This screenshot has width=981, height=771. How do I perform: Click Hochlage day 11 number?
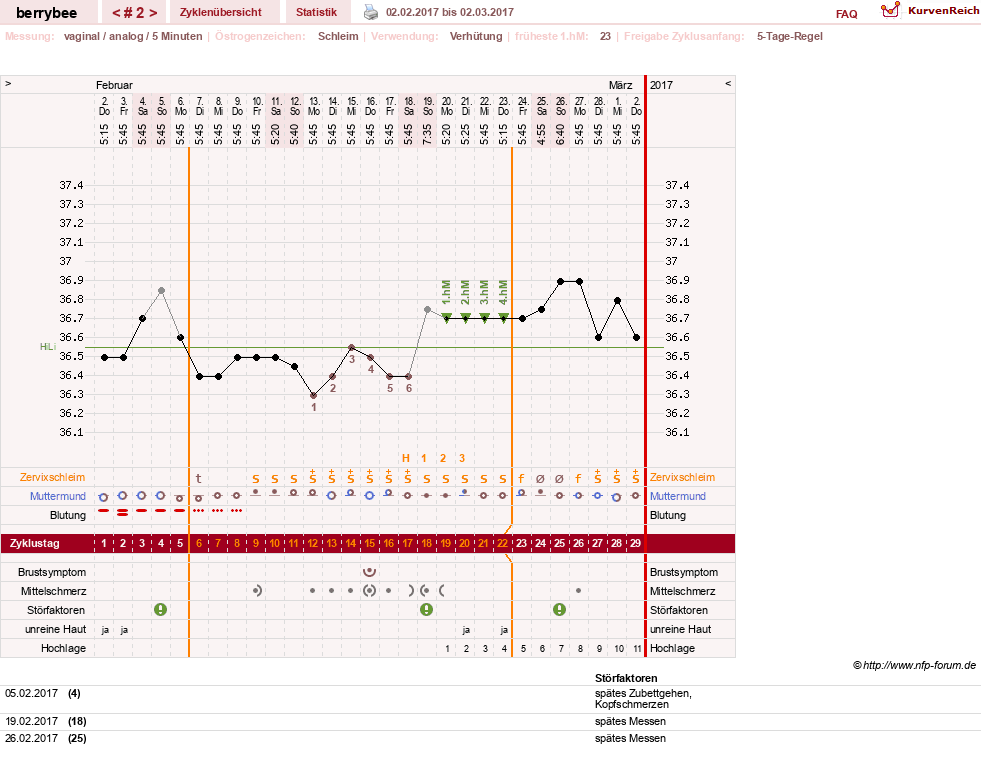tap(637, 648)
